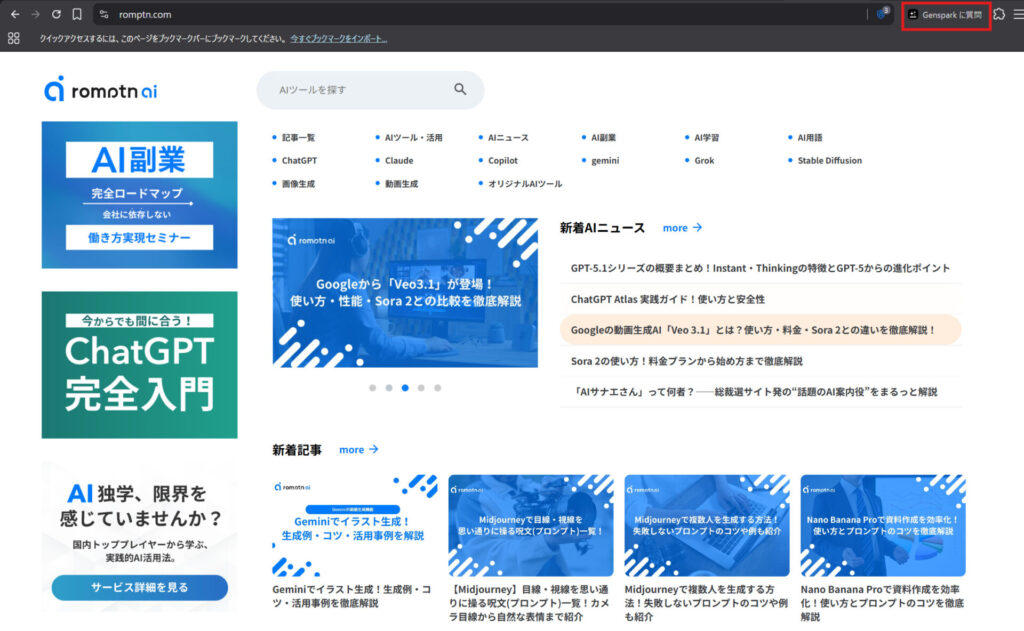Open the Stable Diffusion category menu item
The height and width of the screenshot is (631, 1024).
829,160
